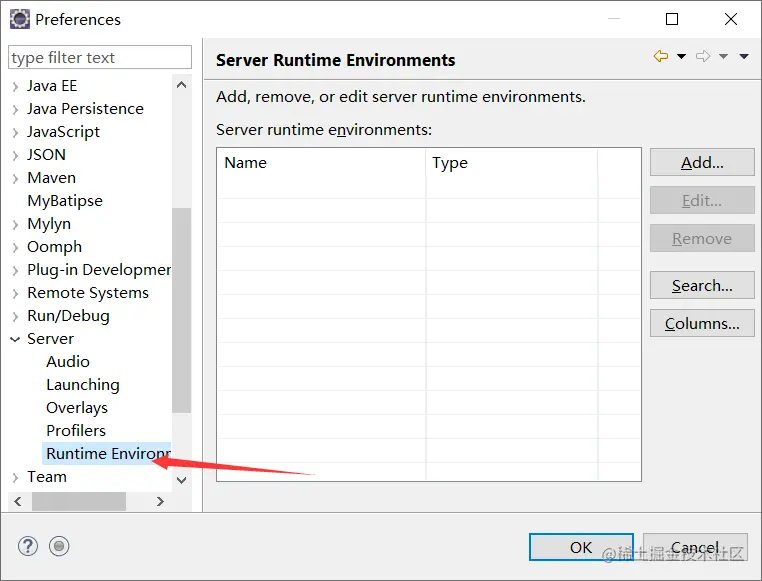This screenshot has width=762, height=581.
Task: Click the type filter text field
Action: (x=100, y=57)
